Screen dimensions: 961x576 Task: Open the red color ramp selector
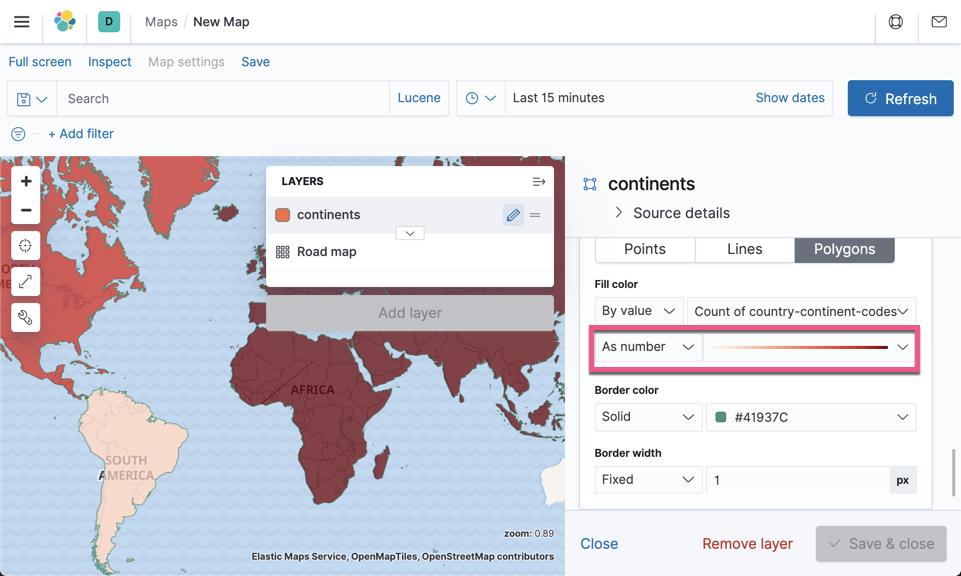point(809,347)
